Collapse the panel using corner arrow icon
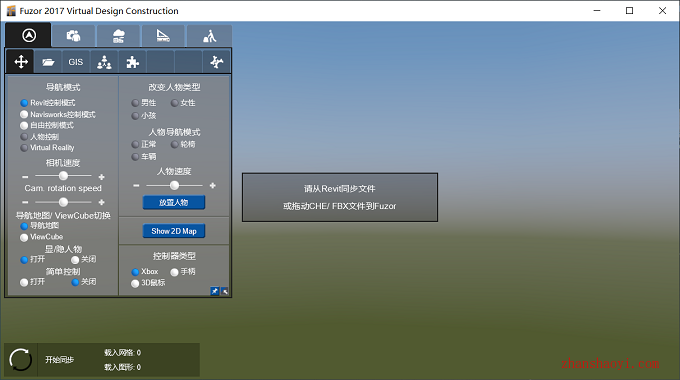680x380 pixels. click(x=225, y=291)
